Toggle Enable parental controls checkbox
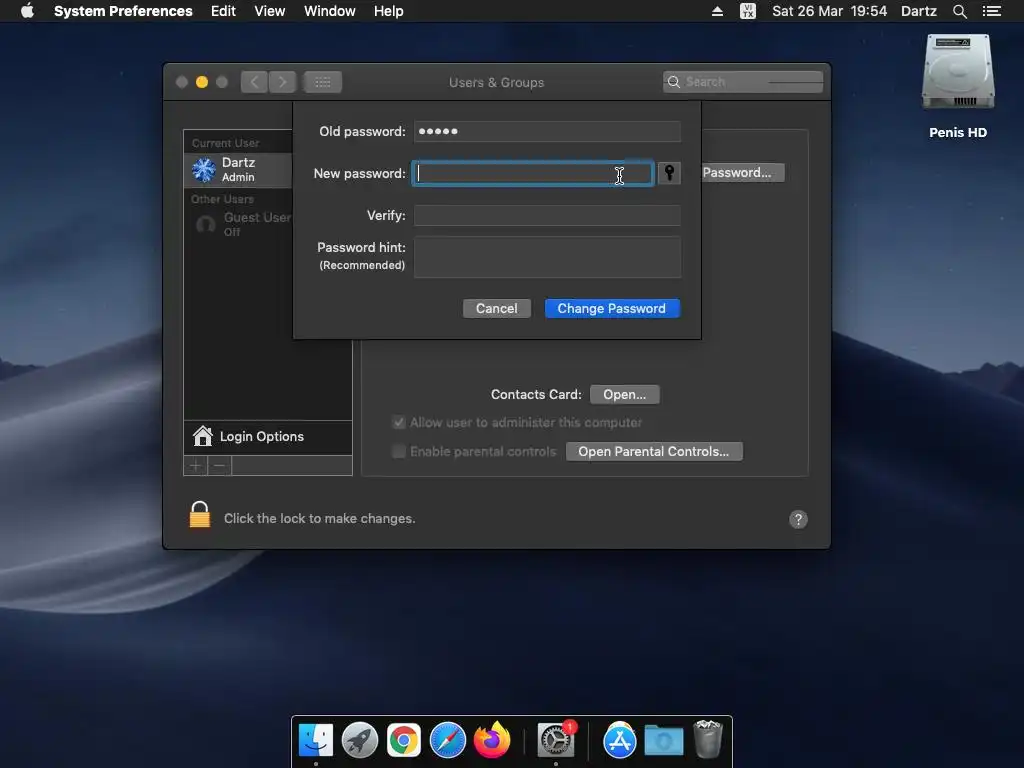Image resolution: width=1024 pixels, height=768 pixels. tap(398, 451)
